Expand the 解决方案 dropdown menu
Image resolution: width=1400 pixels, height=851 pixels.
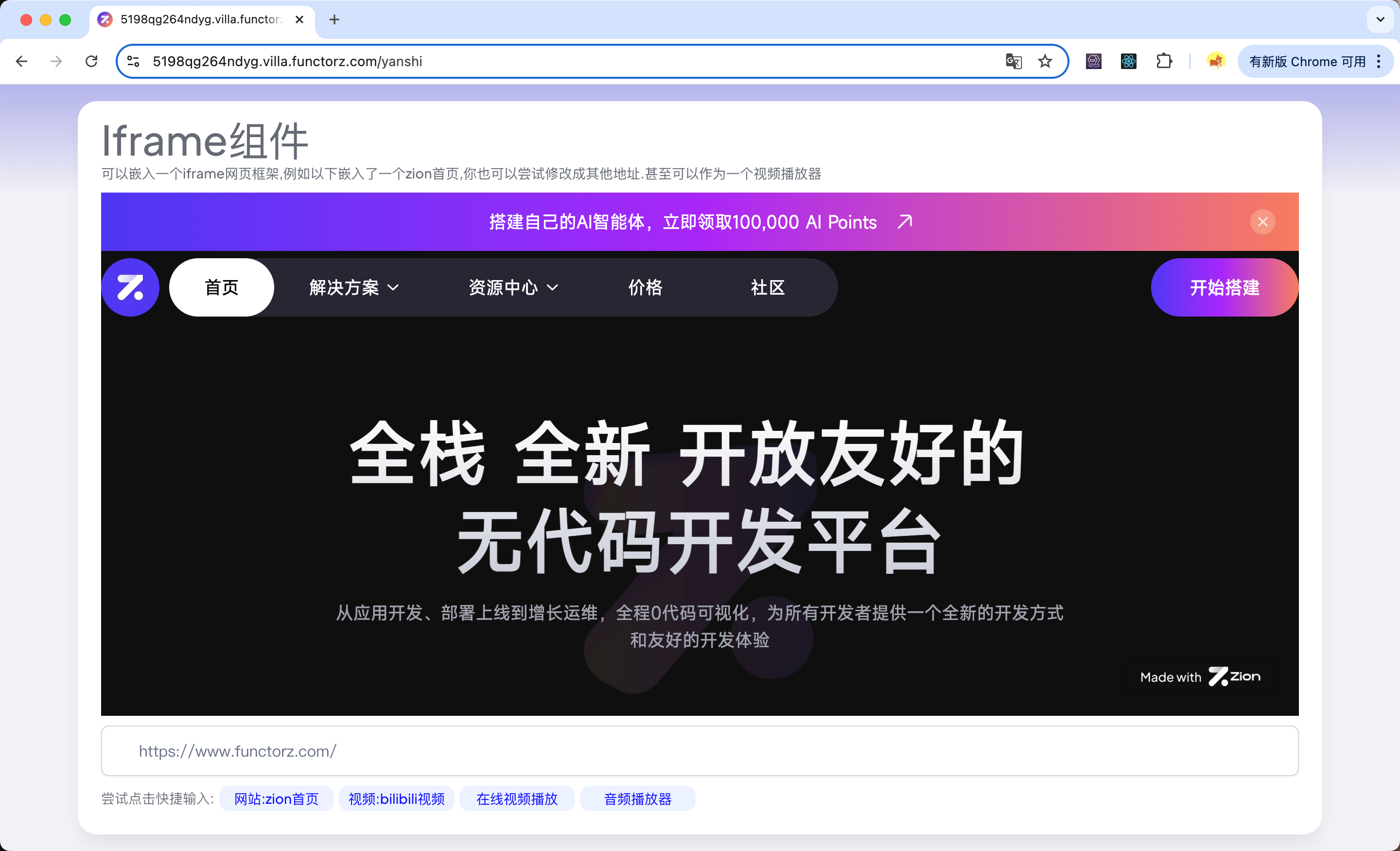click(353, 288)
